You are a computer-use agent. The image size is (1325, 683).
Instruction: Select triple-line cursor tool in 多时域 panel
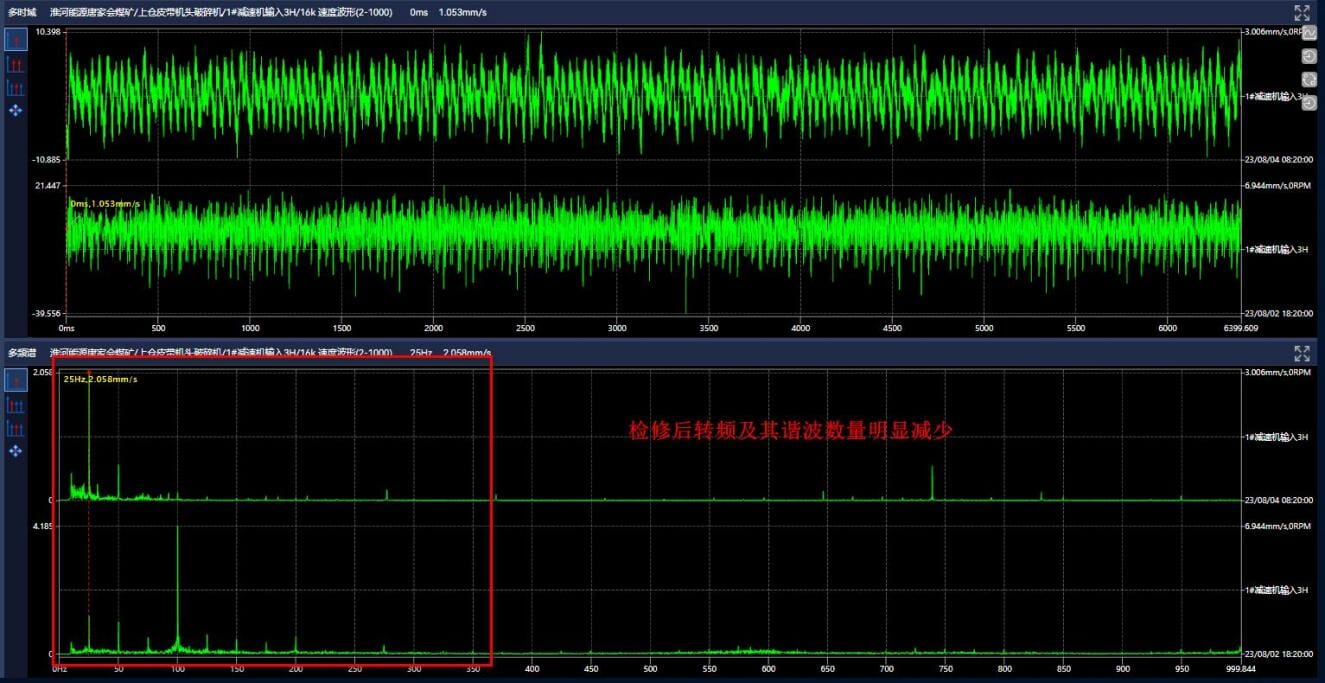[x=16, y=87]
